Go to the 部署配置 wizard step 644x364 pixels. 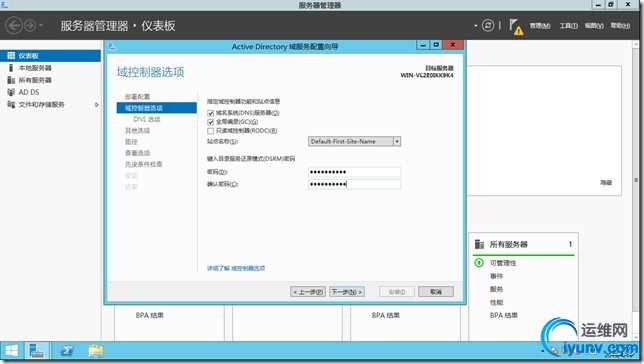(x=138, y=97)
